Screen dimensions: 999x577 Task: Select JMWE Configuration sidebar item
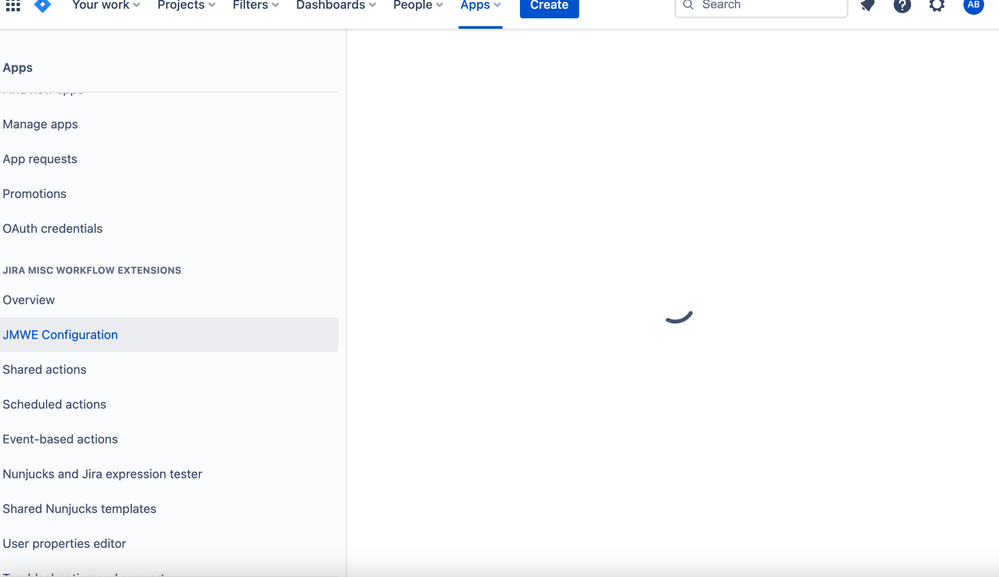[x=169, y=334]
